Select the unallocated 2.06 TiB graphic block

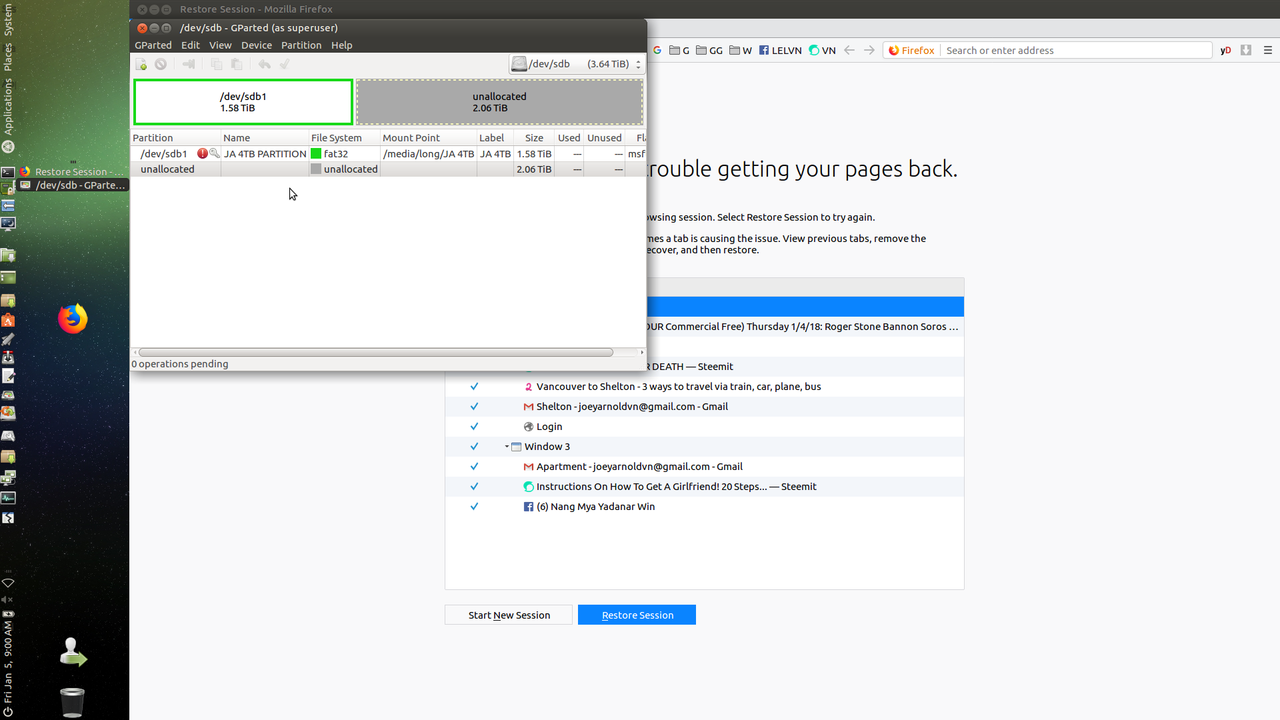[499, 102]
